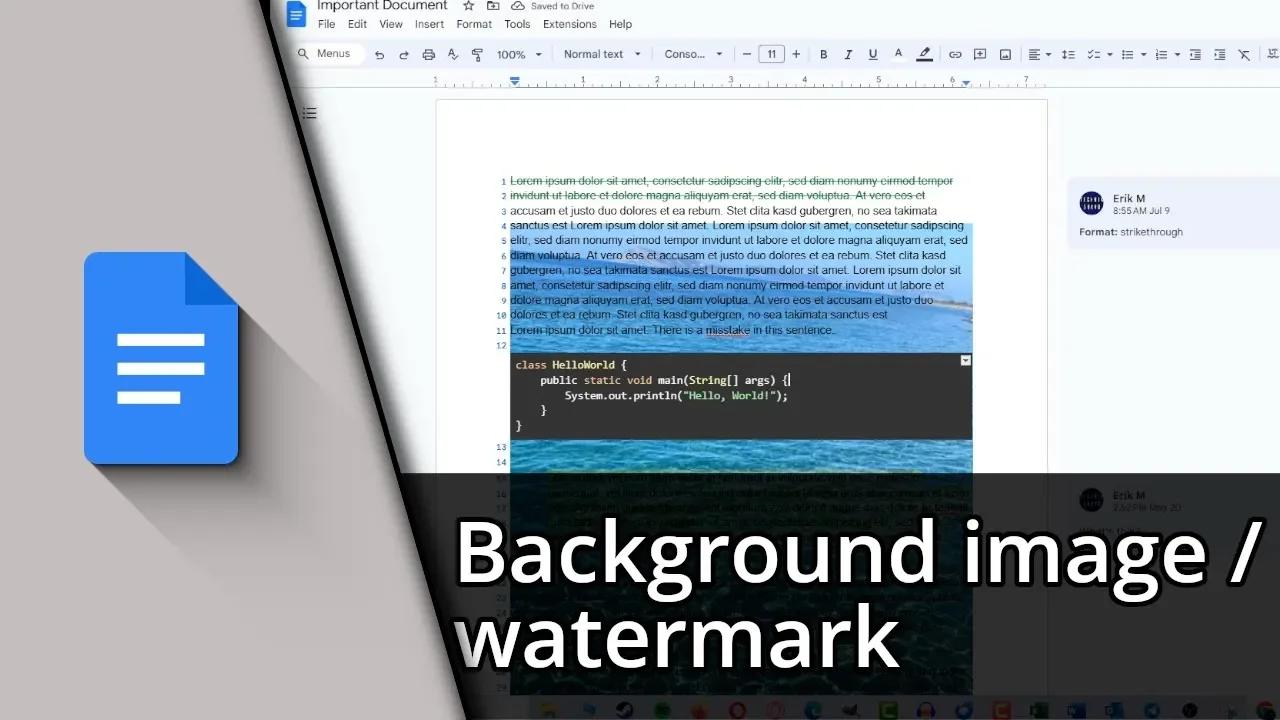Add a comment
The image size is (1280, 720).
click(x=980, y=55)
